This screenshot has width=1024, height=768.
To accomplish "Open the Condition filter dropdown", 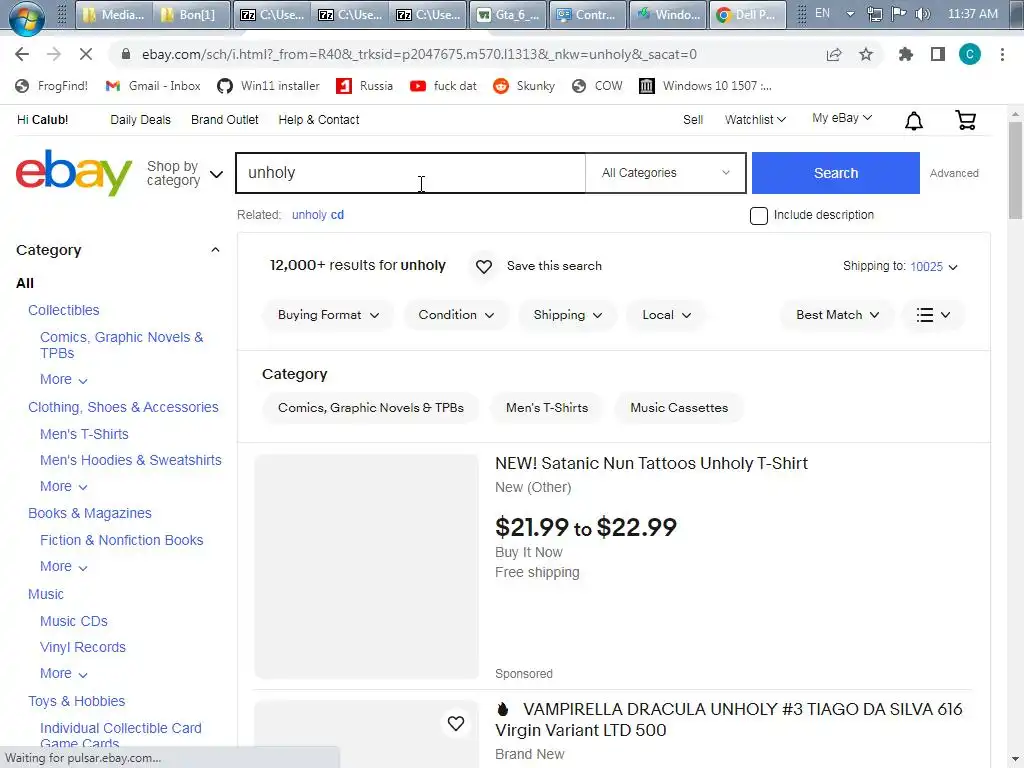I will [456, 315].
